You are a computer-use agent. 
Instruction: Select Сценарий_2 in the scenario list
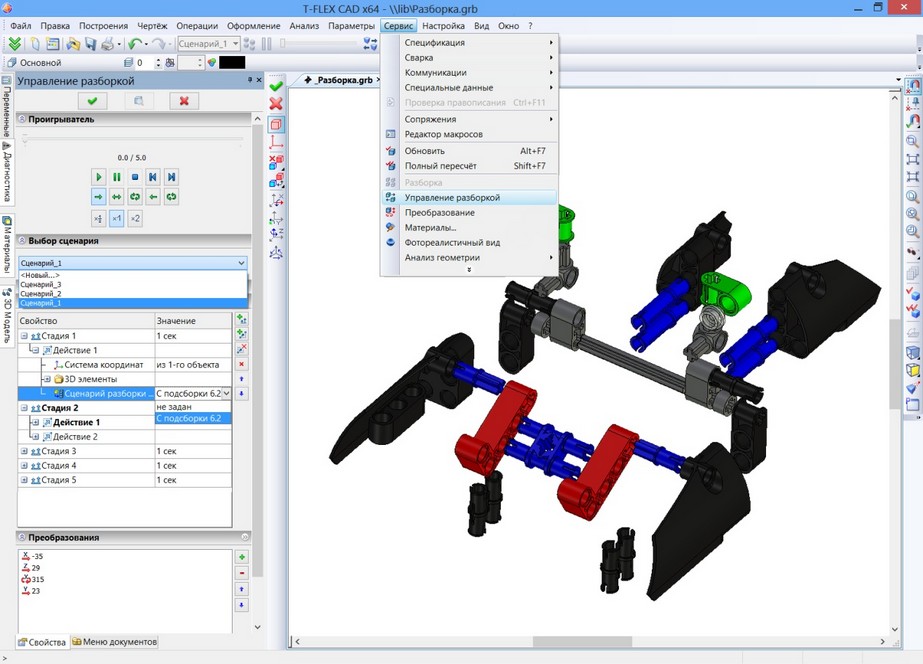[x=132, y=294]
